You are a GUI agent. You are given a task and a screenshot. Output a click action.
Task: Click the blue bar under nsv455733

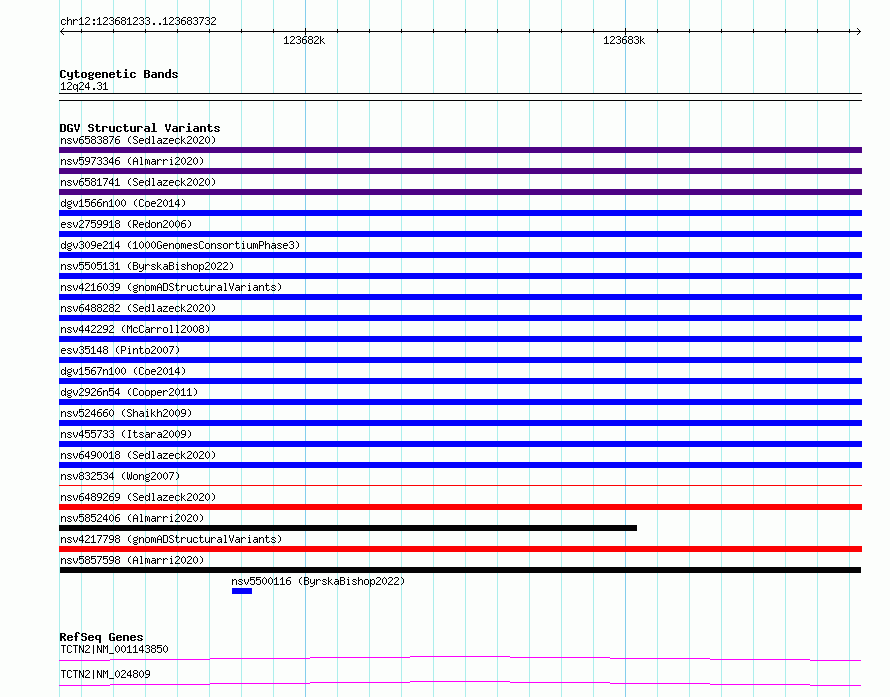click(x=460, y=444)
